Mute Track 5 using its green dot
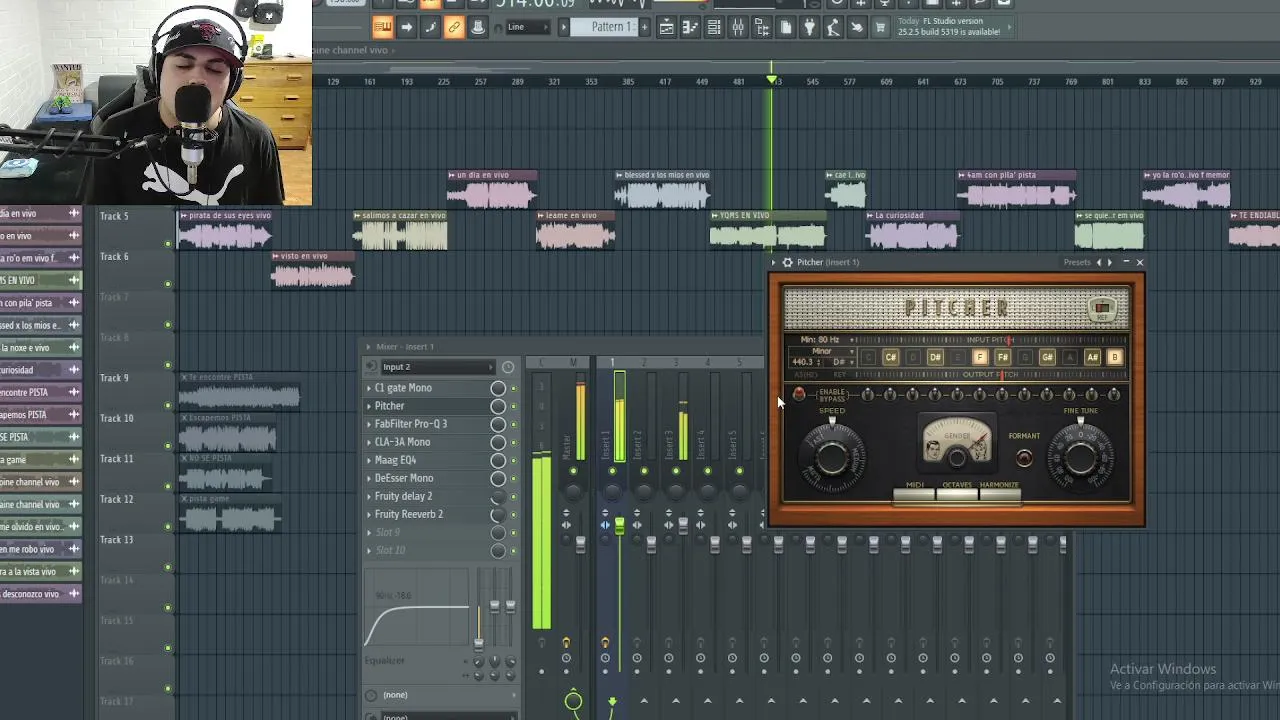Viewport: 1280px width, 720px height. tap(168, 244)
